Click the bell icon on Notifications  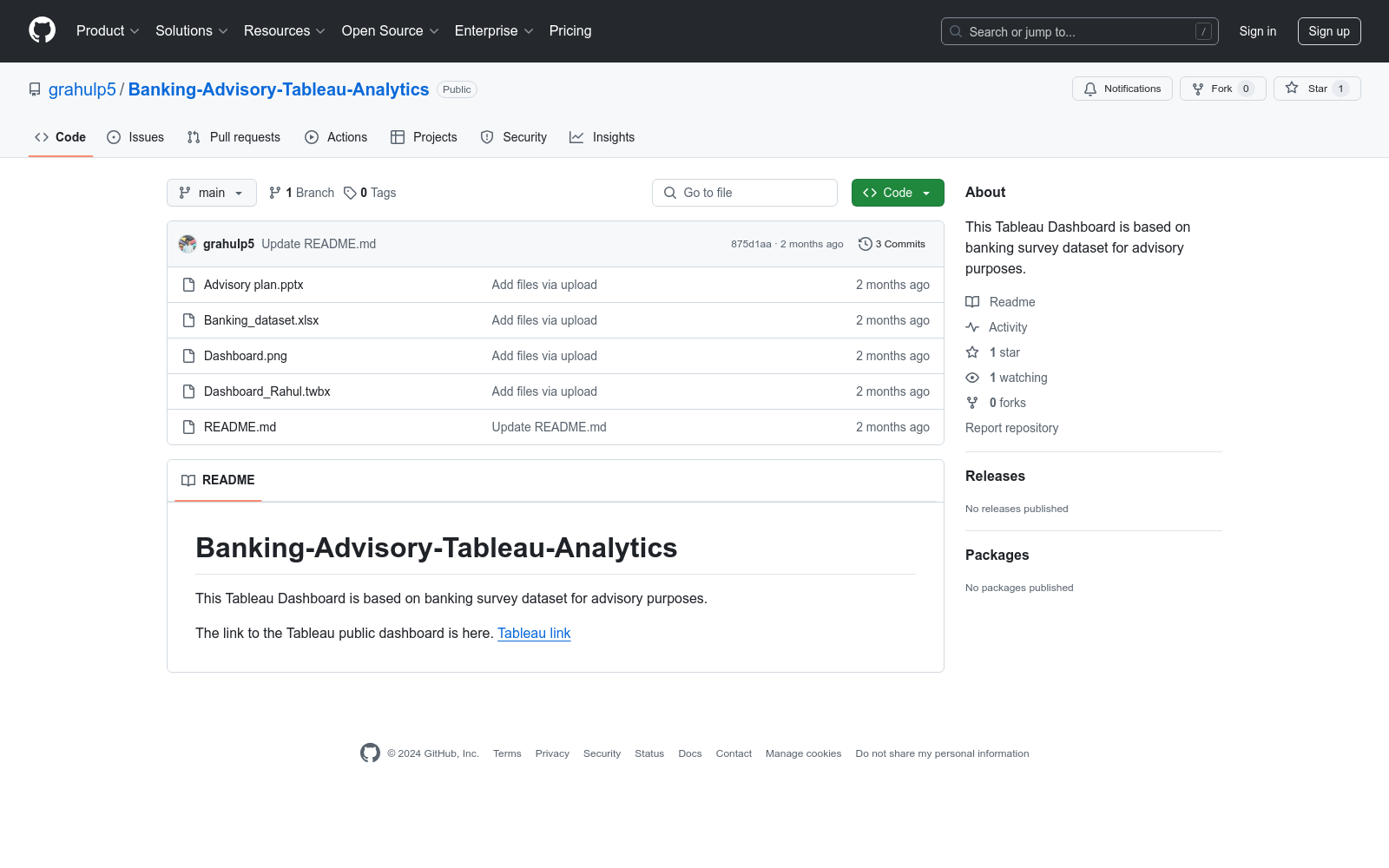coord(1090,89)
